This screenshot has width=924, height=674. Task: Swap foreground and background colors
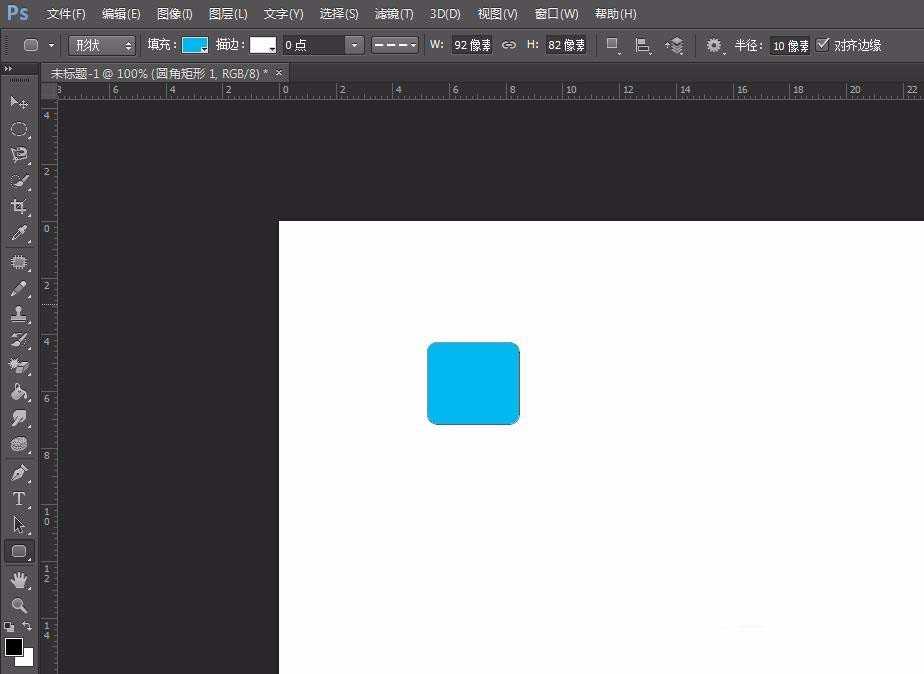tap(27, 627)
